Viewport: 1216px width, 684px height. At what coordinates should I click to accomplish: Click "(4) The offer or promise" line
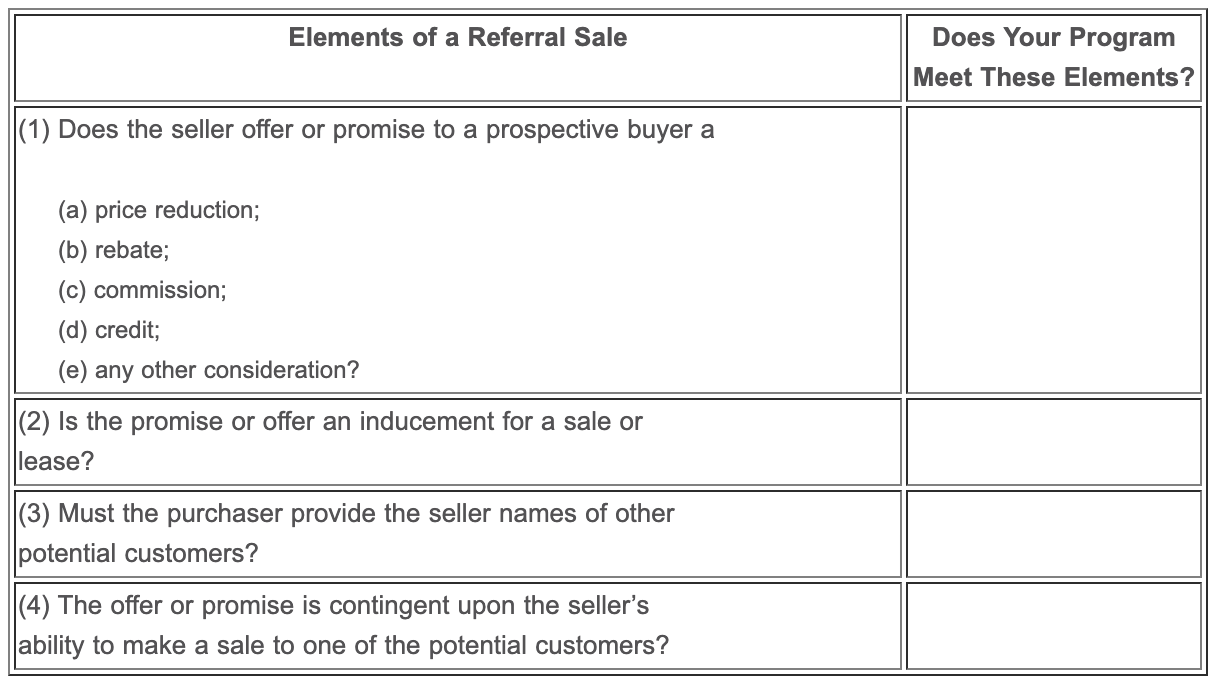coord(334,606)
